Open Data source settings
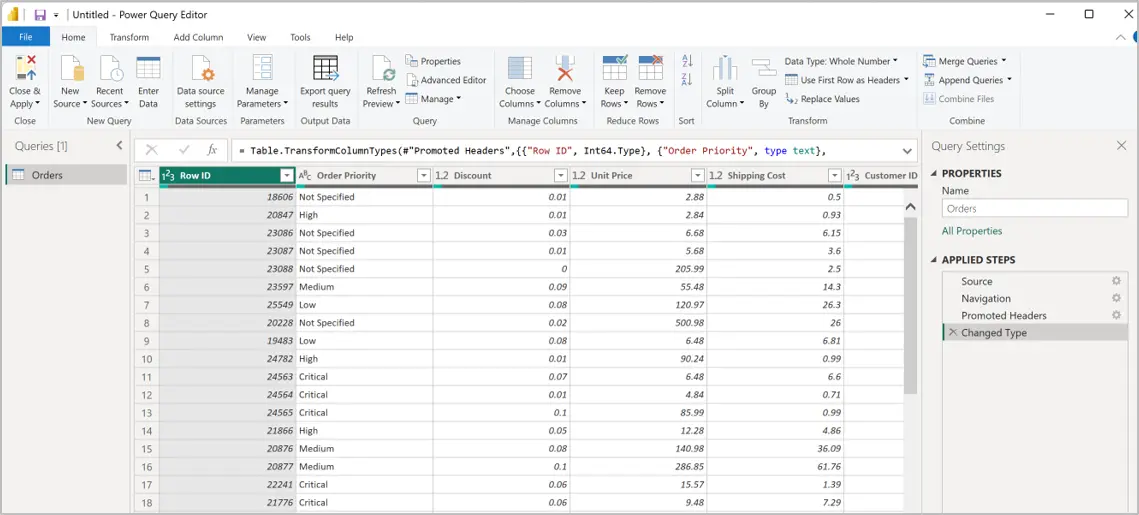The height and width of the screenshot is (515, 1139). coord(201,81)
